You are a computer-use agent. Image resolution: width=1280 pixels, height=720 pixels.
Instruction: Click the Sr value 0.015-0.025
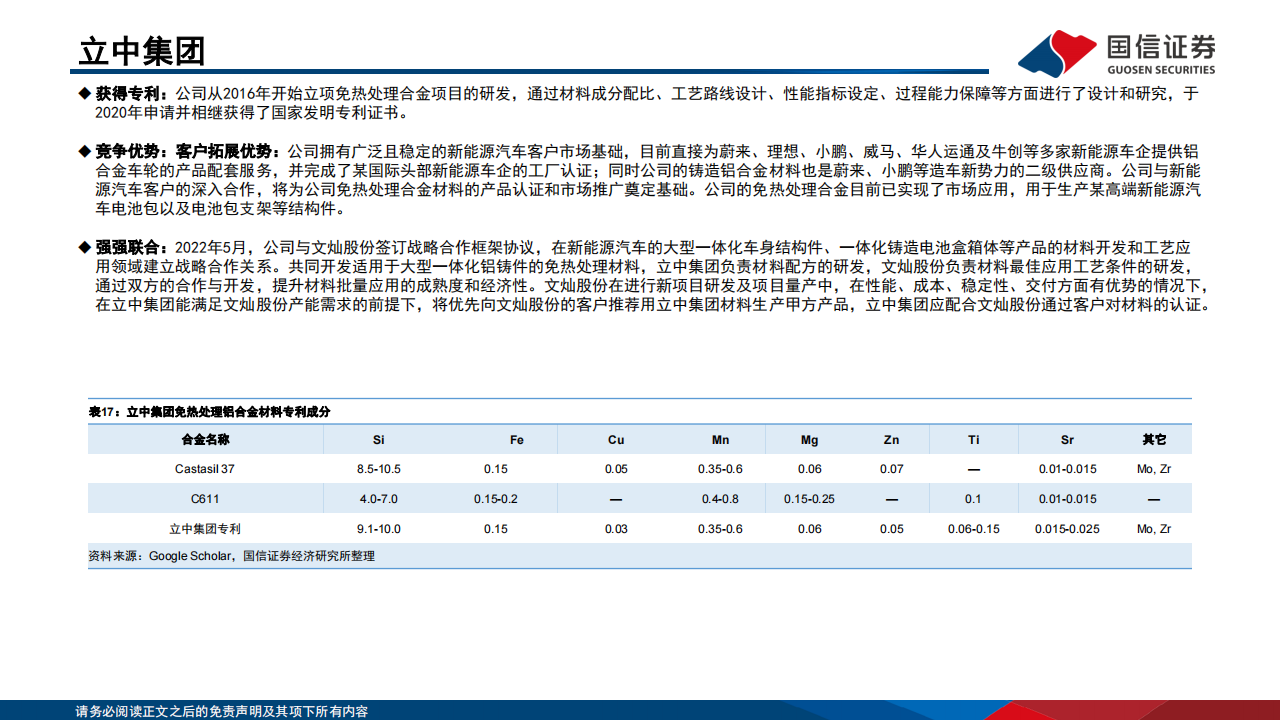click(x=1067, y=529)
